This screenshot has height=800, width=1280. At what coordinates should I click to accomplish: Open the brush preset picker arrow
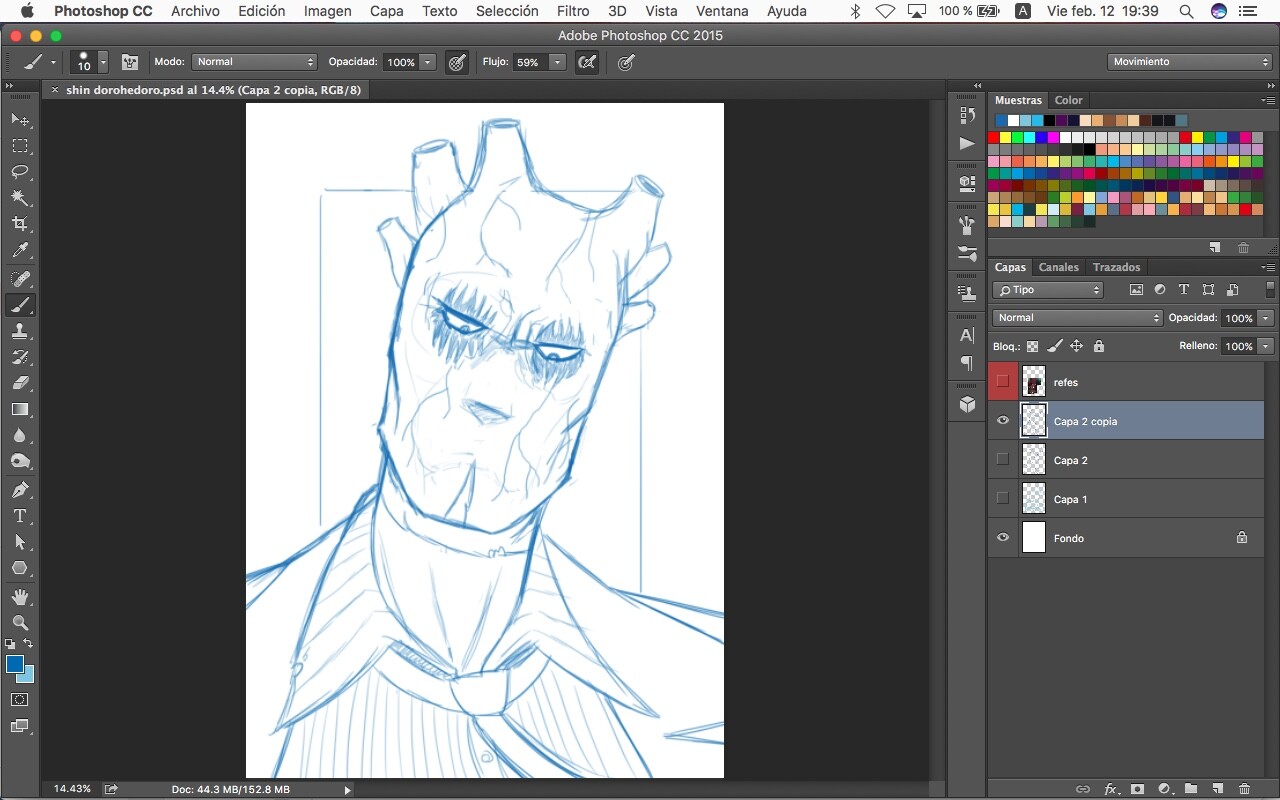click(x=103, y=62)
